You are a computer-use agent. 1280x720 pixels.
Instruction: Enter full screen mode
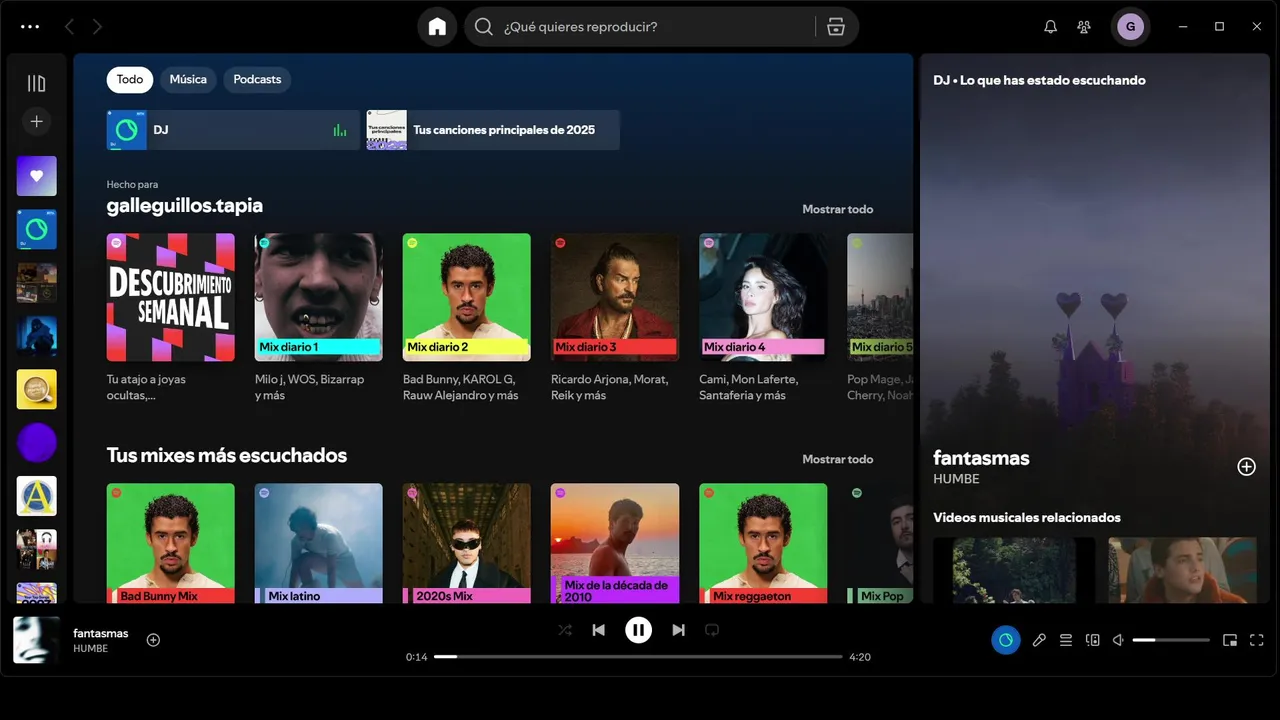pos(1257,640)
